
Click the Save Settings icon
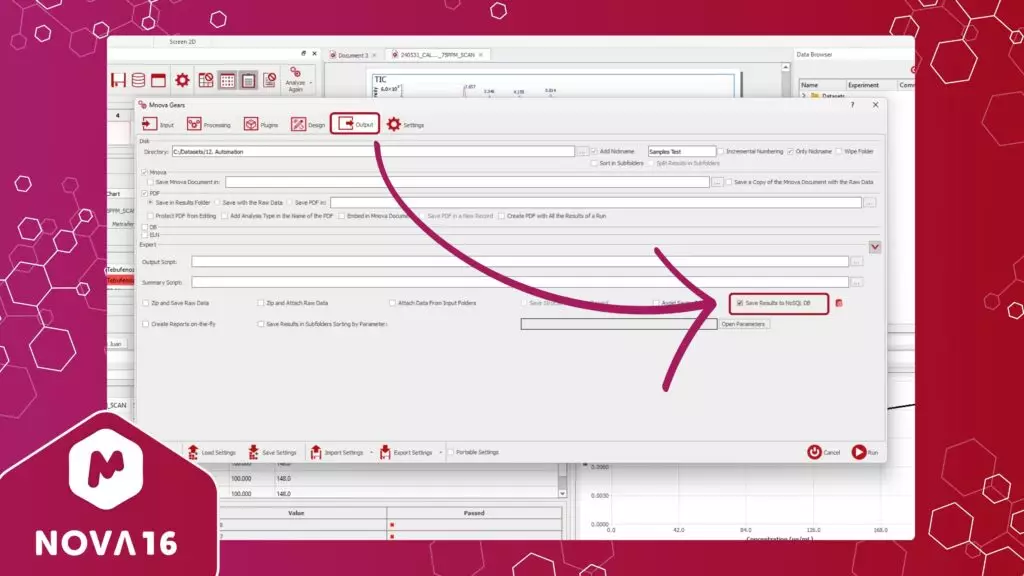tap(253, 452)
